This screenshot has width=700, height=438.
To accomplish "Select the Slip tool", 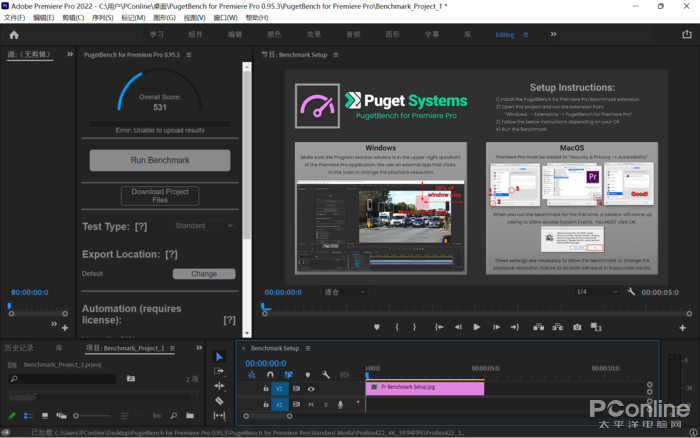I will pyautogui.click(x=219, y=416).
